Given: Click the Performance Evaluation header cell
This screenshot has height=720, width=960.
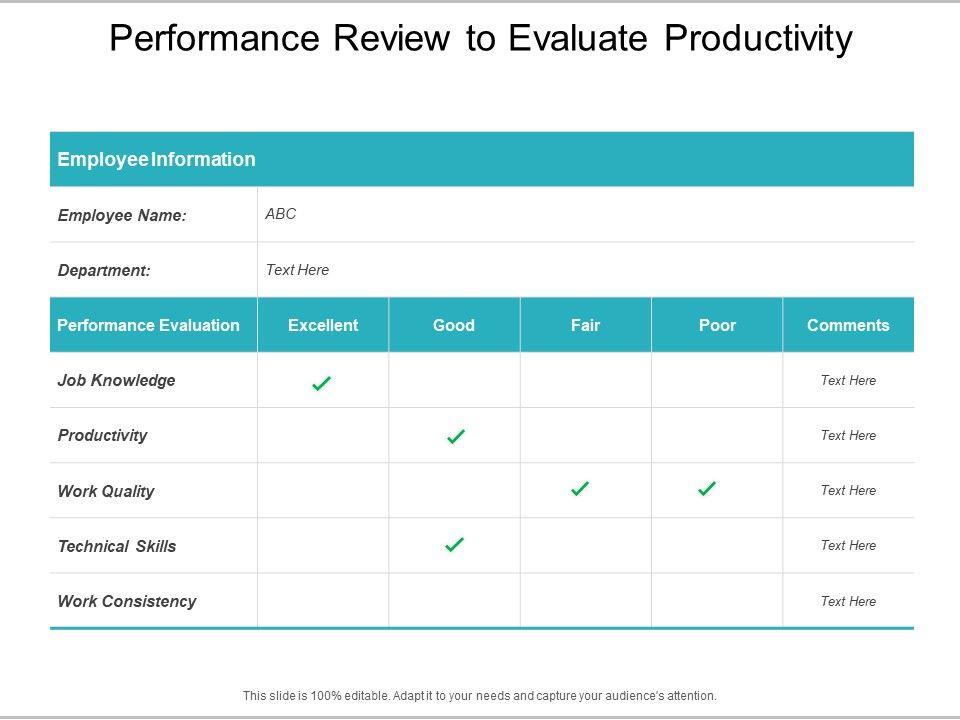Looking at the screenshot, I should (x=149, y=325).
